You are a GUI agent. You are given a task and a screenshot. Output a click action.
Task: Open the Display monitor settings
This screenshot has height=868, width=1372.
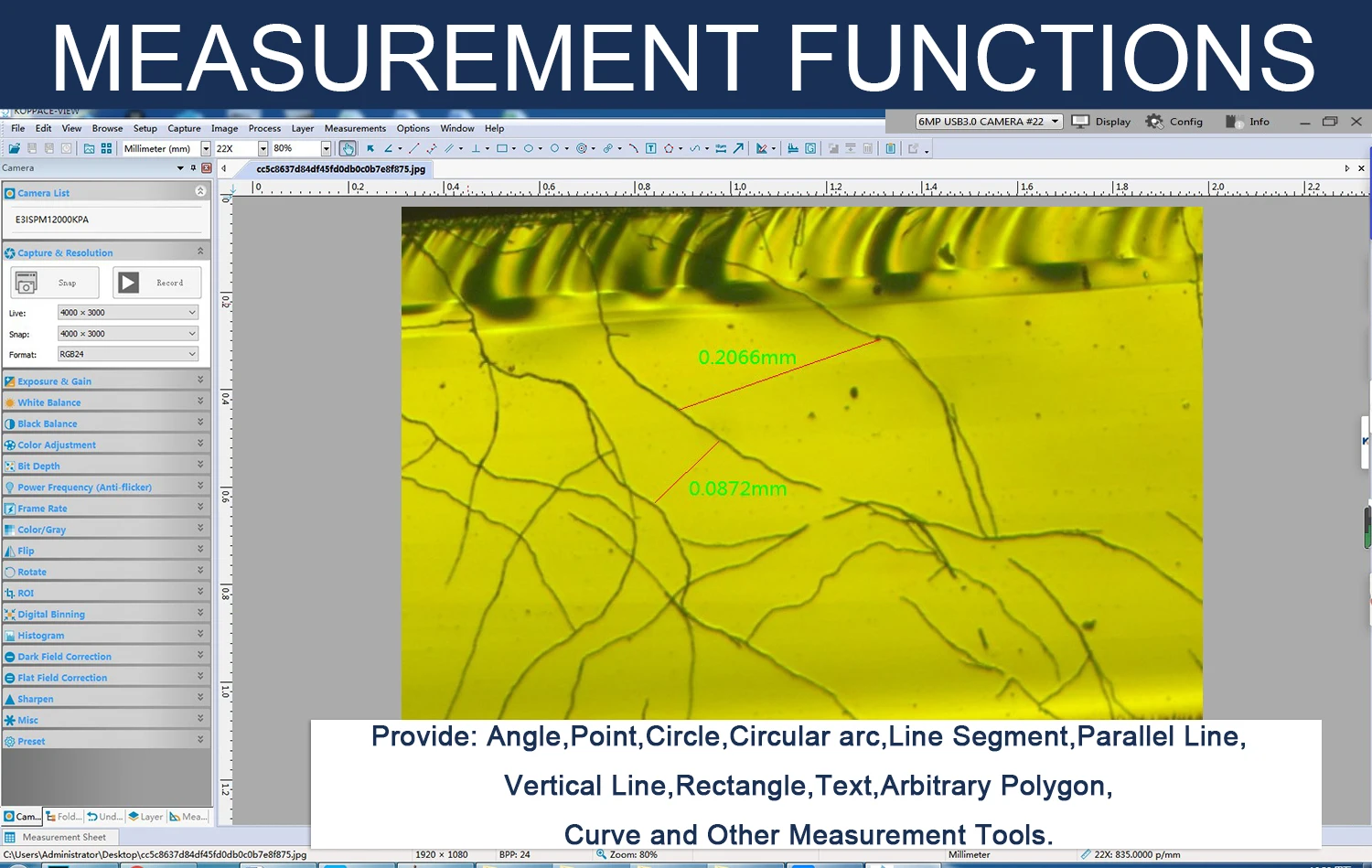tap(1101, 122)
